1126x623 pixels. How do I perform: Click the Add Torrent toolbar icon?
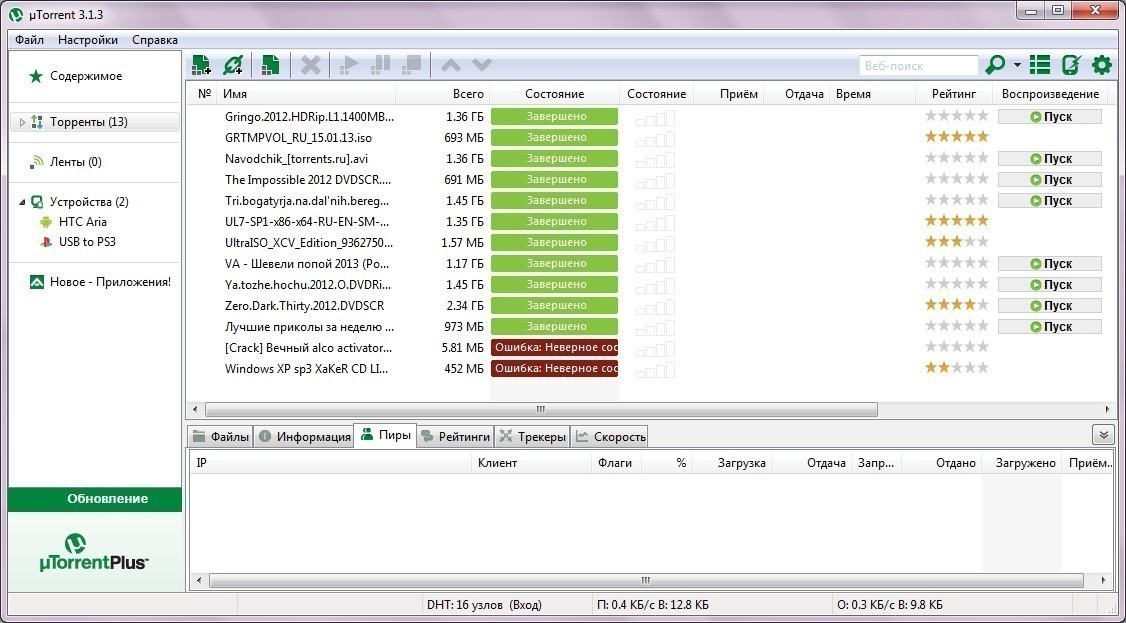point(202,65)
